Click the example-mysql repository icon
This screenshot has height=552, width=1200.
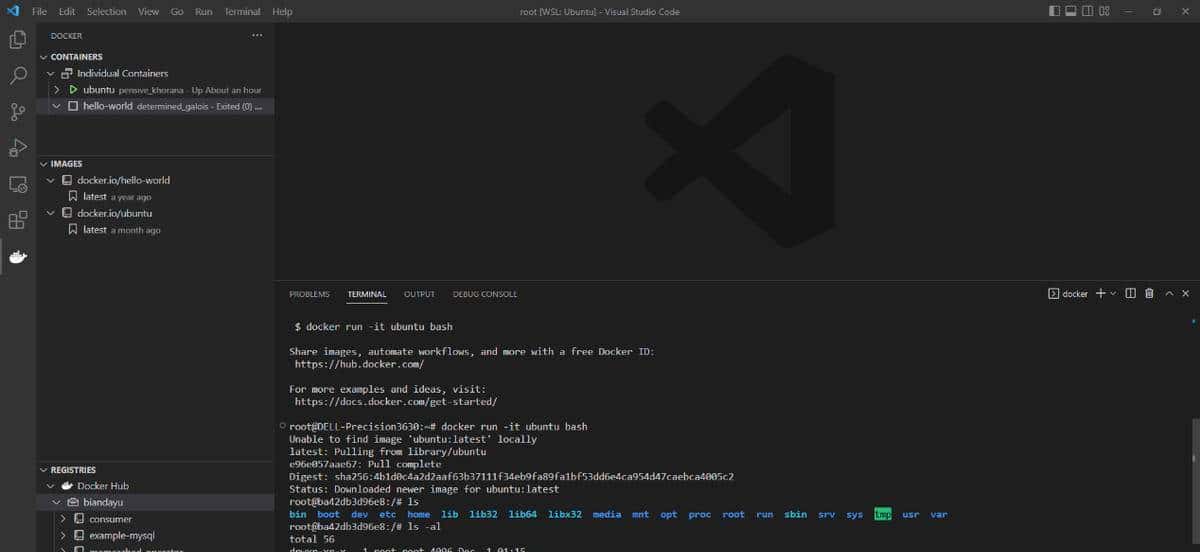point(79,535)
